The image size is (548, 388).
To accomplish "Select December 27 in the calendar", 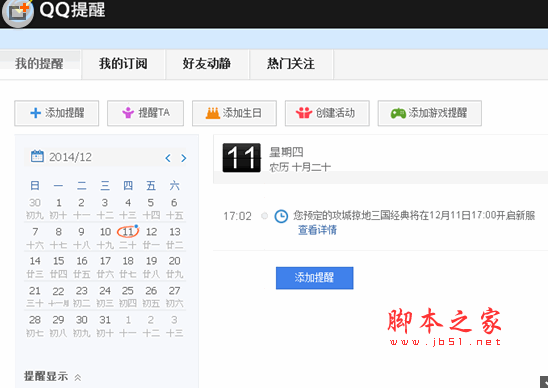I will 174,291.
